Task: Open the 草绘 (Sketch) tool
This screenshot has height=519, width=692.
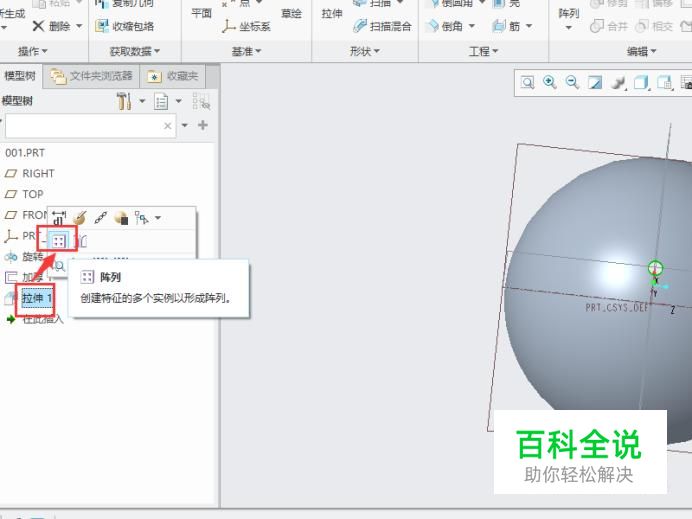Action: pos(291,13)
